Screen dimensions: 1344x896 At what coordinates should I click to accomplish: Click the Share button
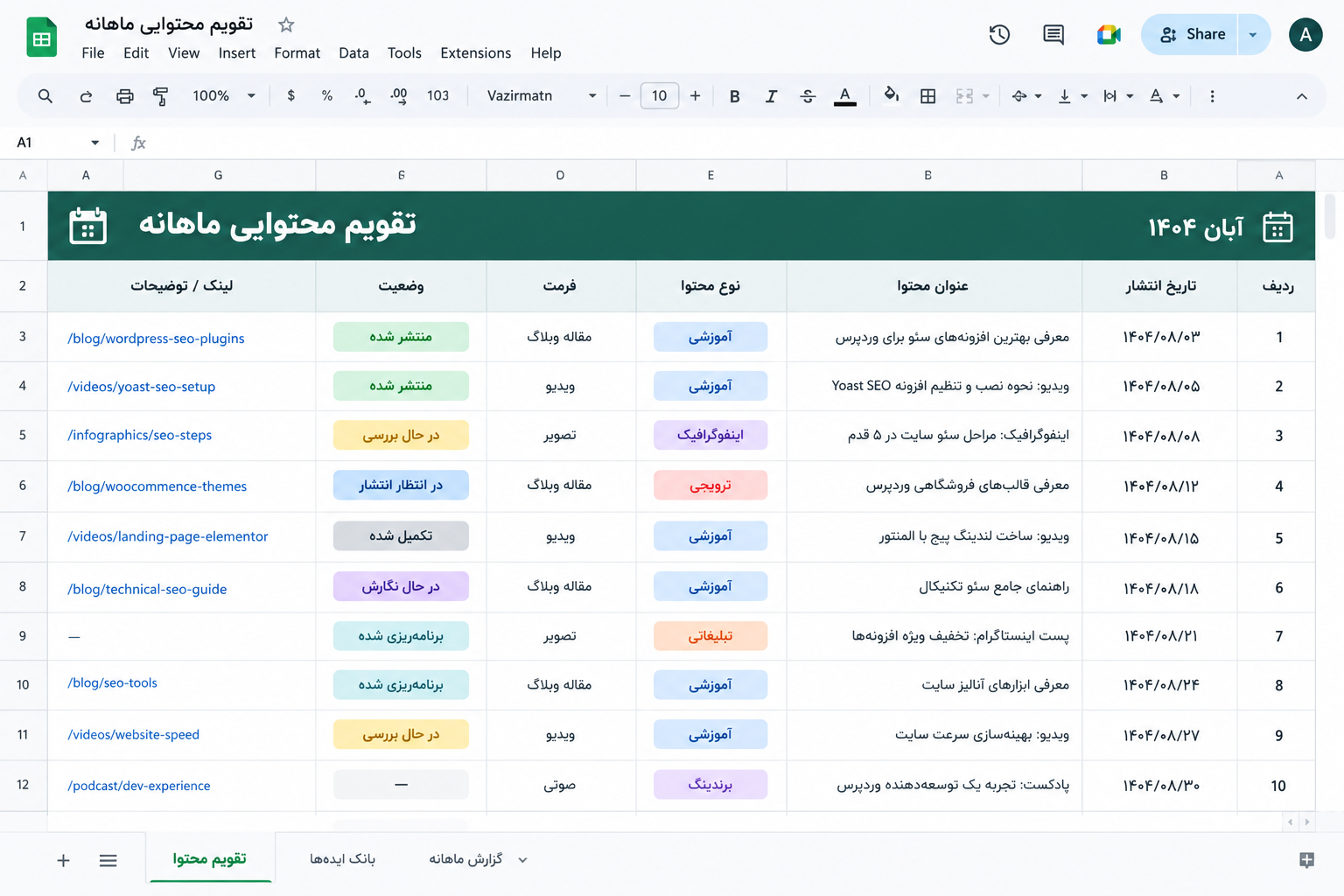tap(1189, 35)
